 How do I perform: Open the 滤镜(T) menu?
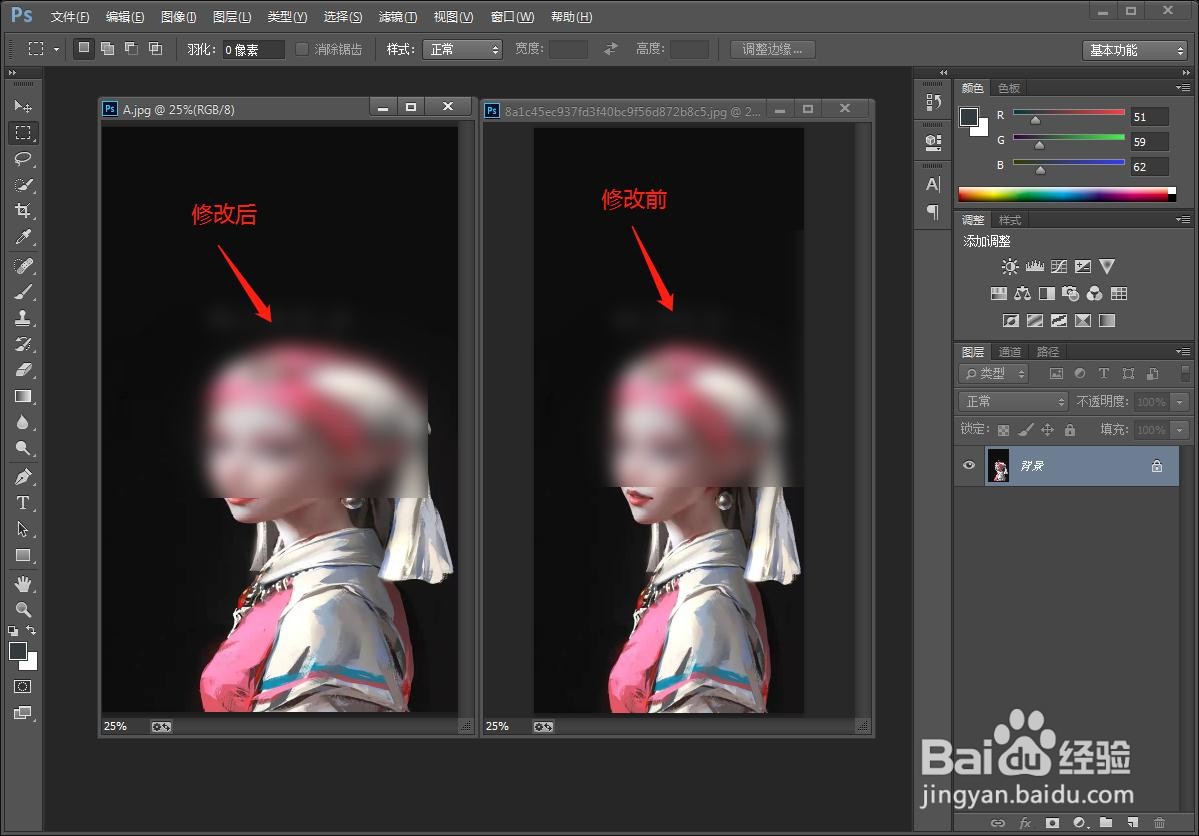398,17
